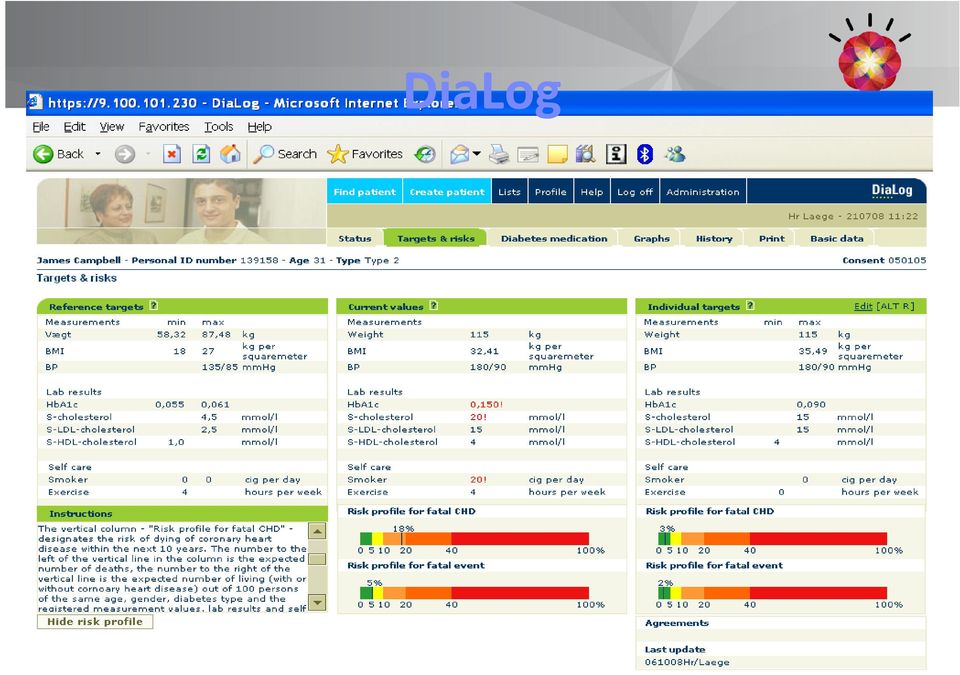
Task: Click the Mail envelope toolbar icon
Action: click(x=459, y=154)
